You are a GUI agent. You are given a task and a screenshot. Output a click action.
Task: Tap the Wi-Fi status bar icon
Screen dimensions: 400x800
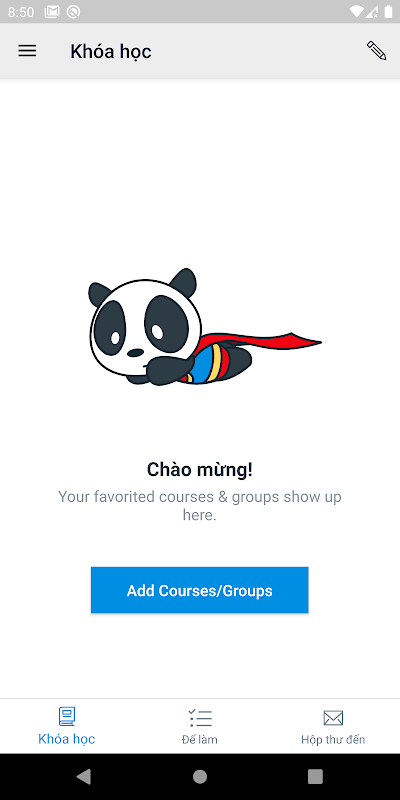pos(357,12)
